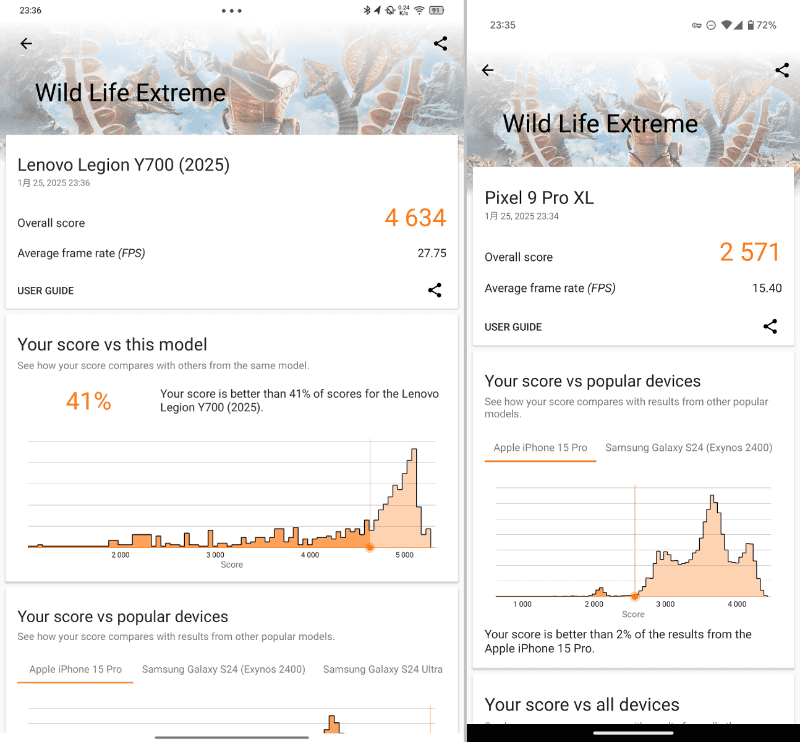Open the three-dot menu on Lenovo screen
Screen dimensions: 800x742
(x=232, y=11)
